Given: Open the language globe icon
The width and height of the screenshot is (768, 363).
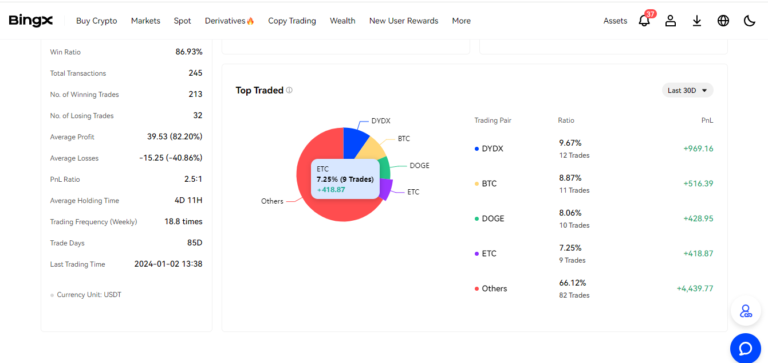Looking at the screenshot, I should [723, 21].
